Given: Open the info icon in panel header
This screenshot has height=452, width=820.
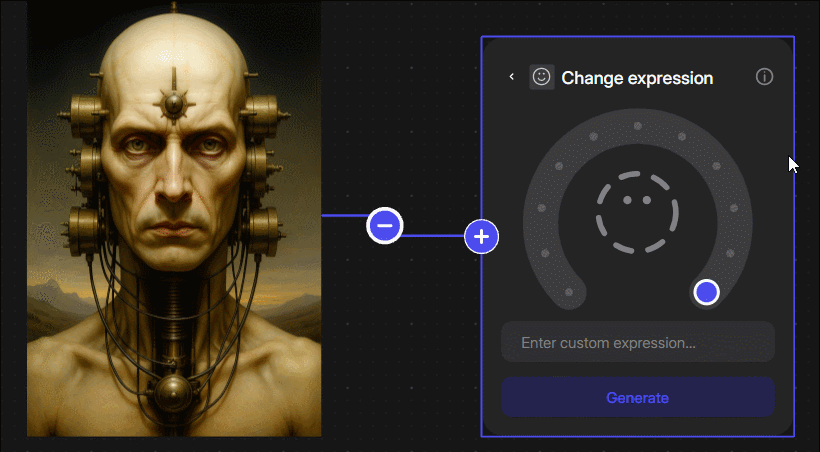Looking at the screenshot, I should point(764,77).
